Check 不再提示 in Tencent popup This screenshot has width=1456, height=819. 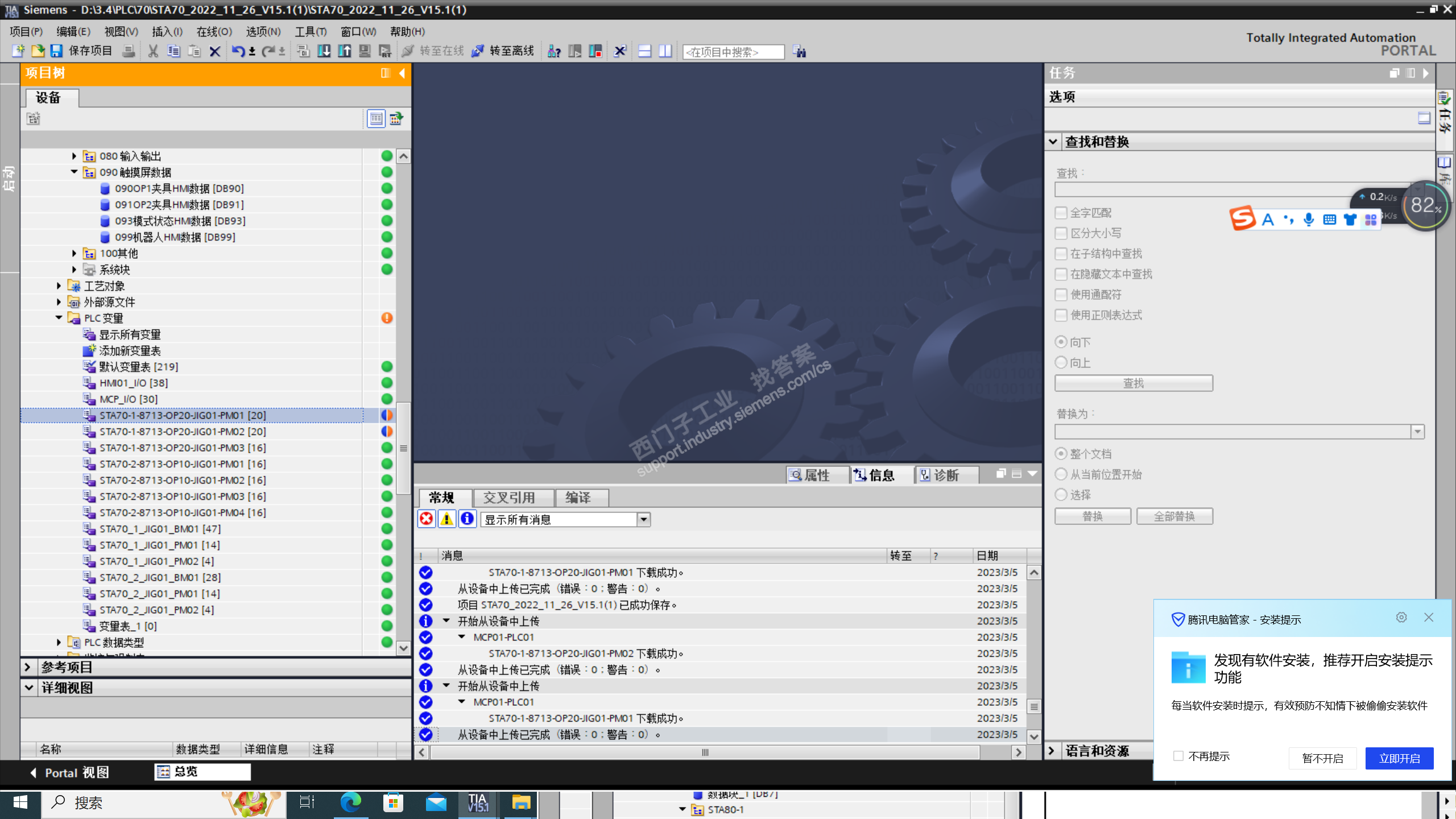[1178, 756]
